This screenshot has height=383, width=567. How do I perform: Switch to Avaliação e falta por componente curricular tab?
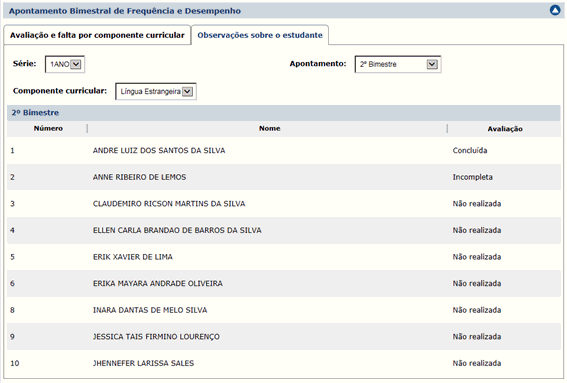click(x=97, y=35)
